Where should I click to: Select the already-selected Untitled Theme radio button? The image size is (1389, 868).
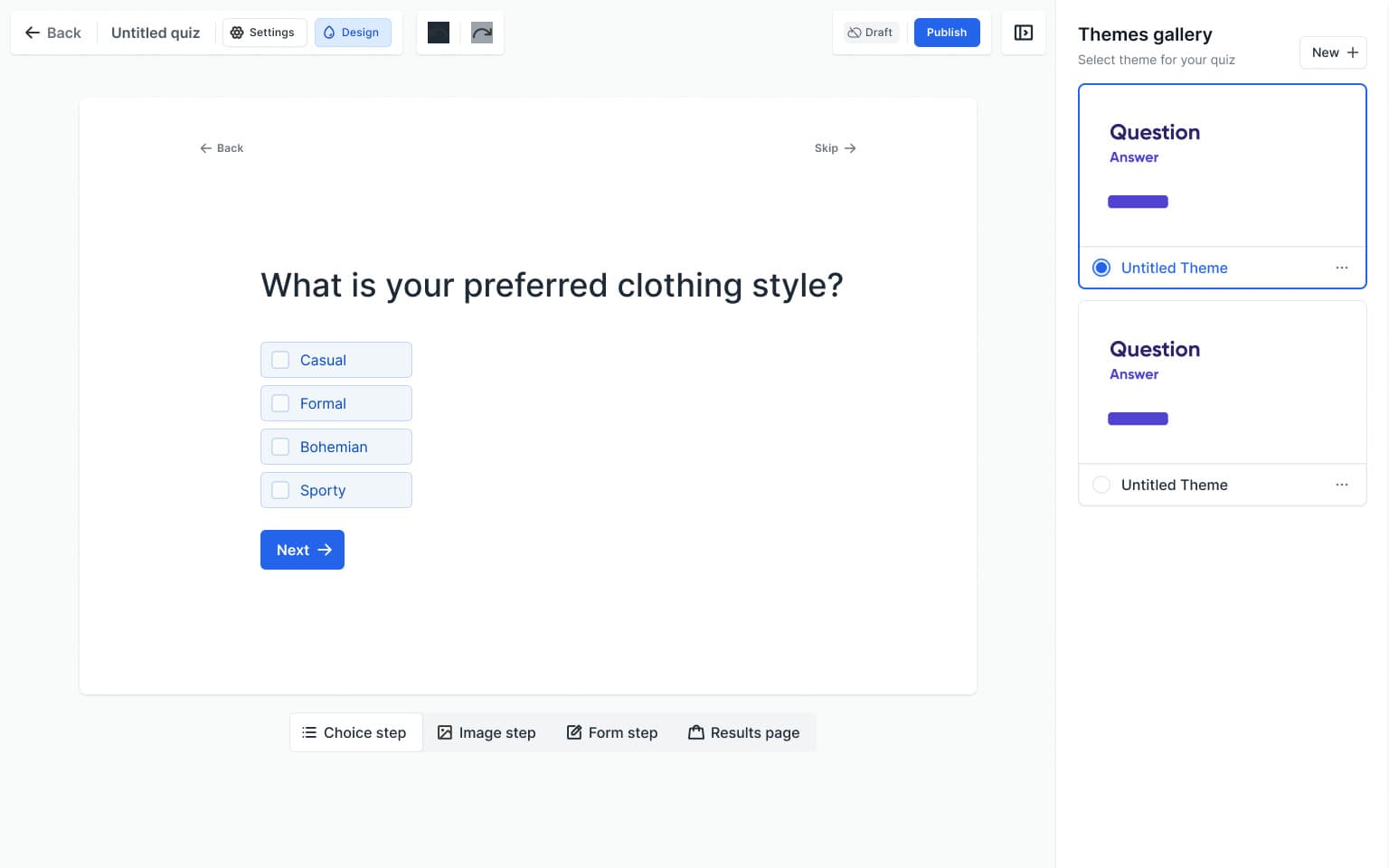(x=1101, y=268)
